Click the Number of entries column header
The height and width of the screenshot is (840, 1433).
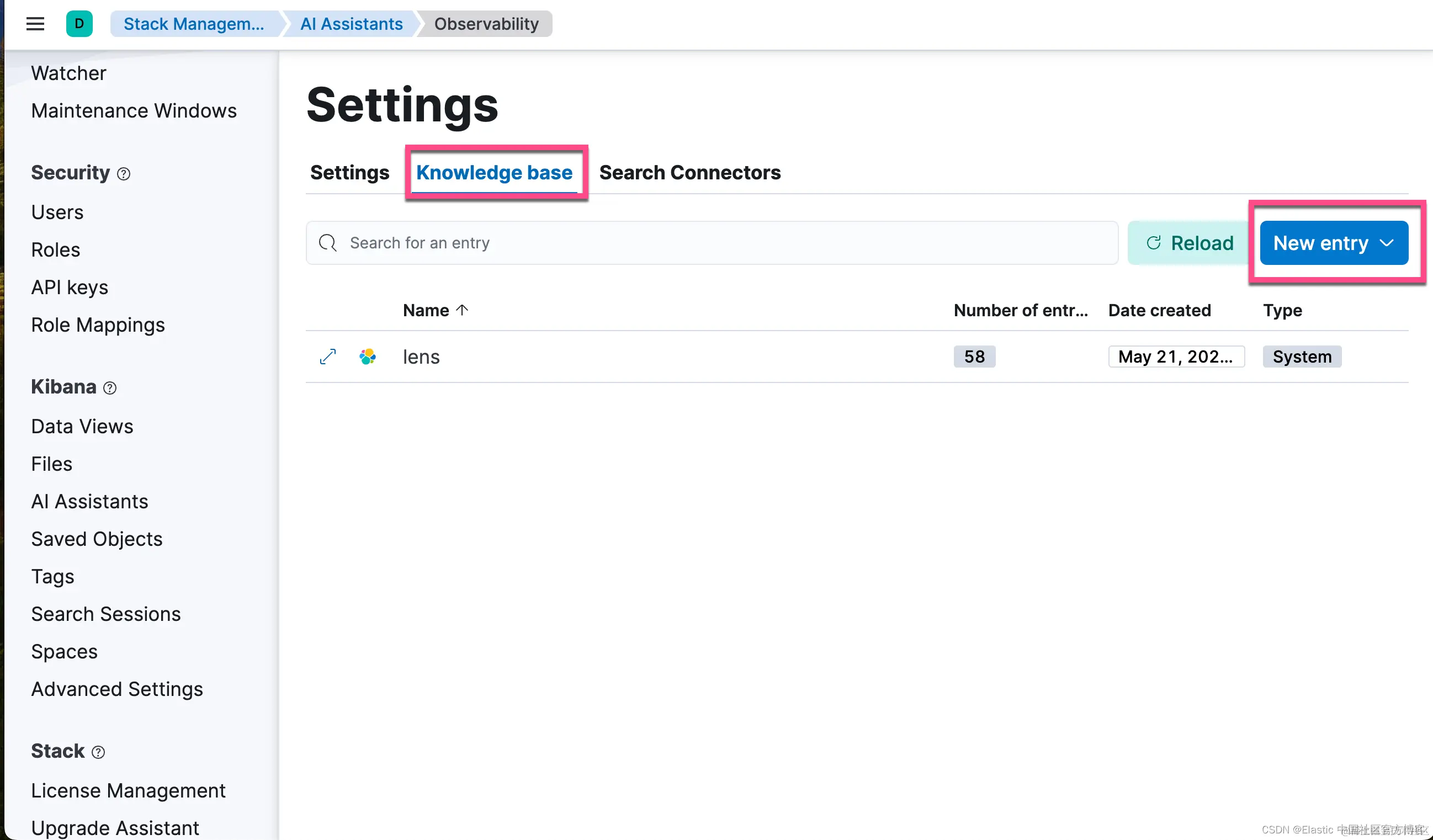pyautogui.click(x=1020, y=310)
